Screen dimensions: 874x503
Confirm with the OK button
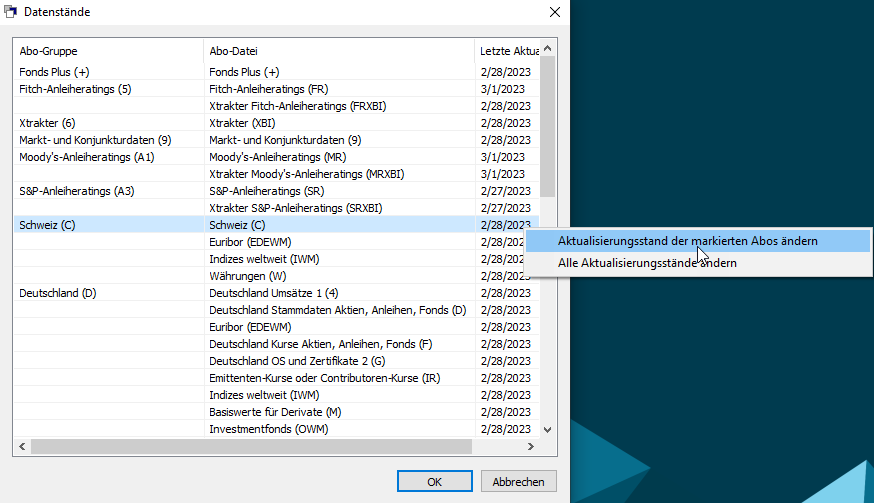click(x=434, y=481)
